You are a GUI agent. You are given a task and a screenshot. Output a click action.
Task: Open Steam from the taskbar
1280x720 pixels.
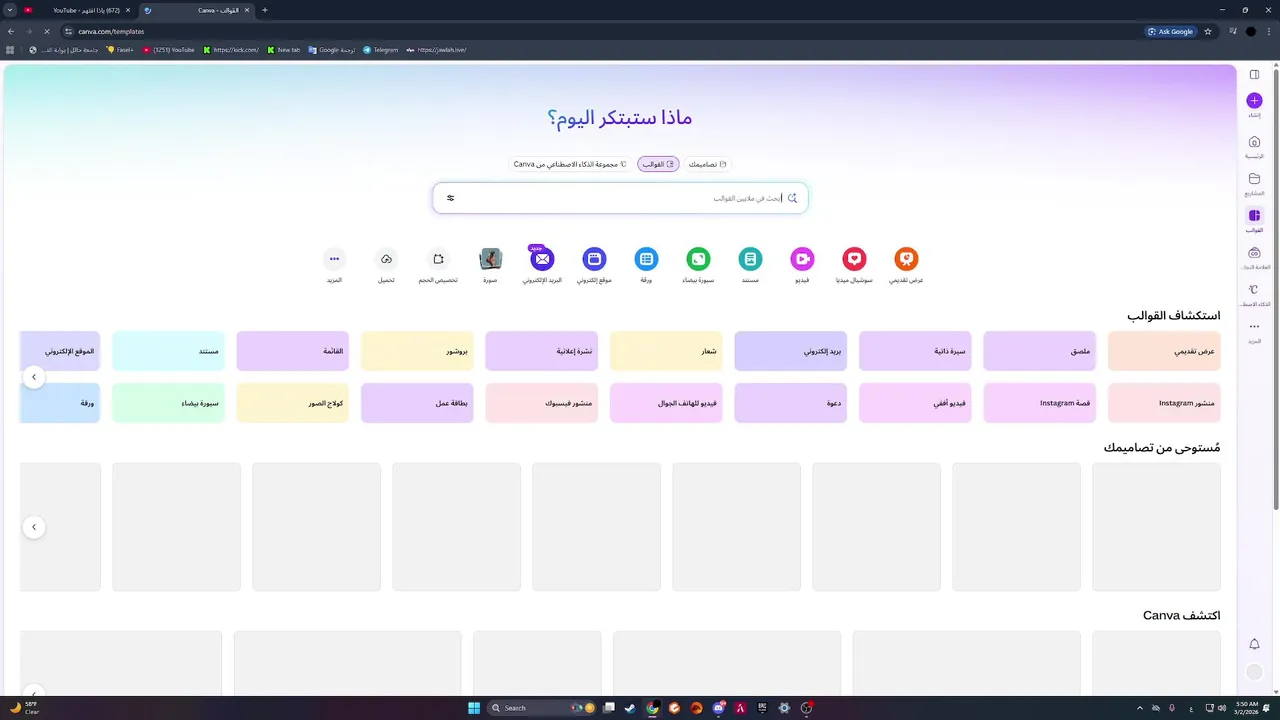(x=630, y=708)
